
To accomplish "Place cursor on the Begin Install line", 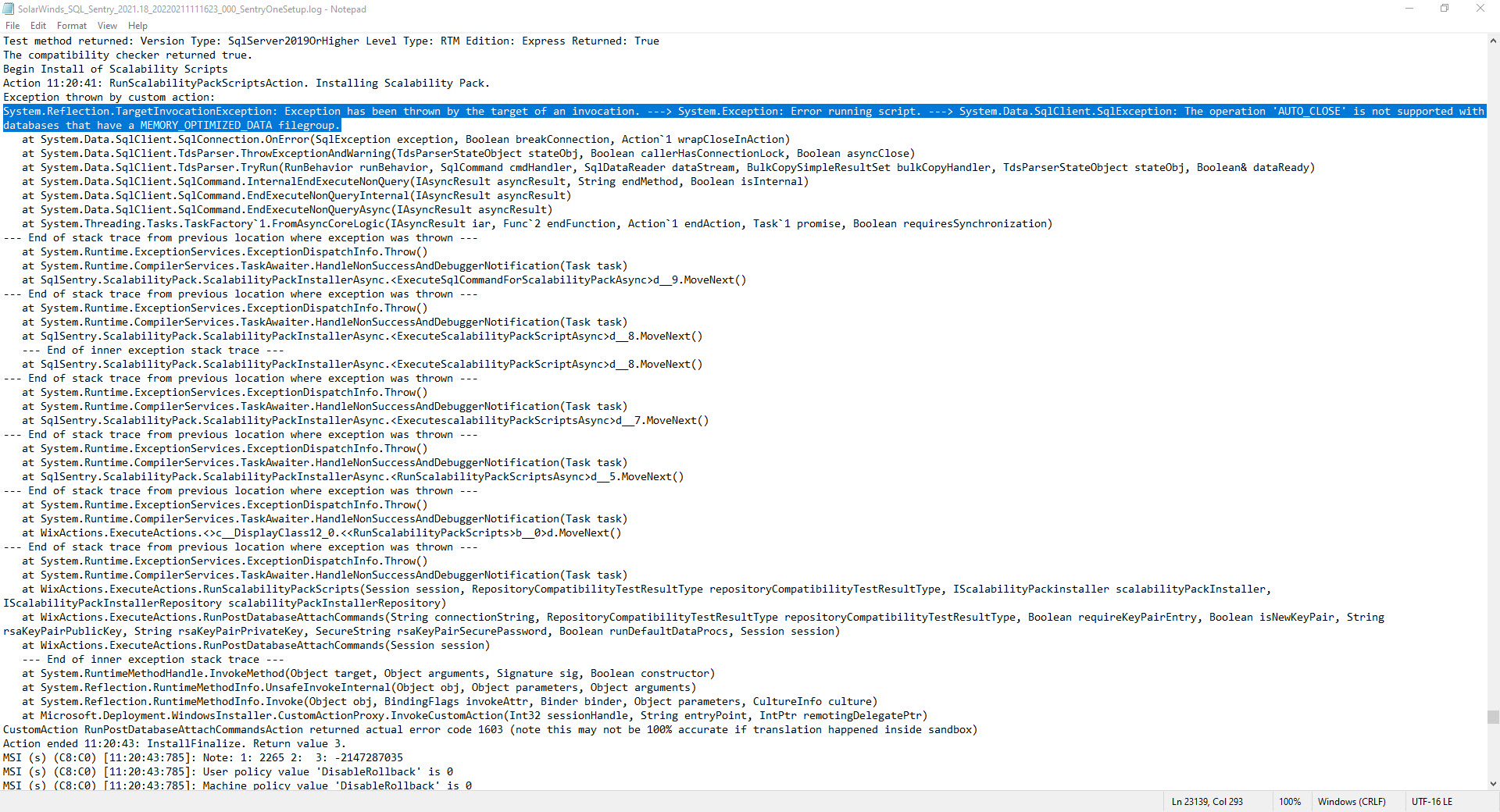I will point(116,69).
